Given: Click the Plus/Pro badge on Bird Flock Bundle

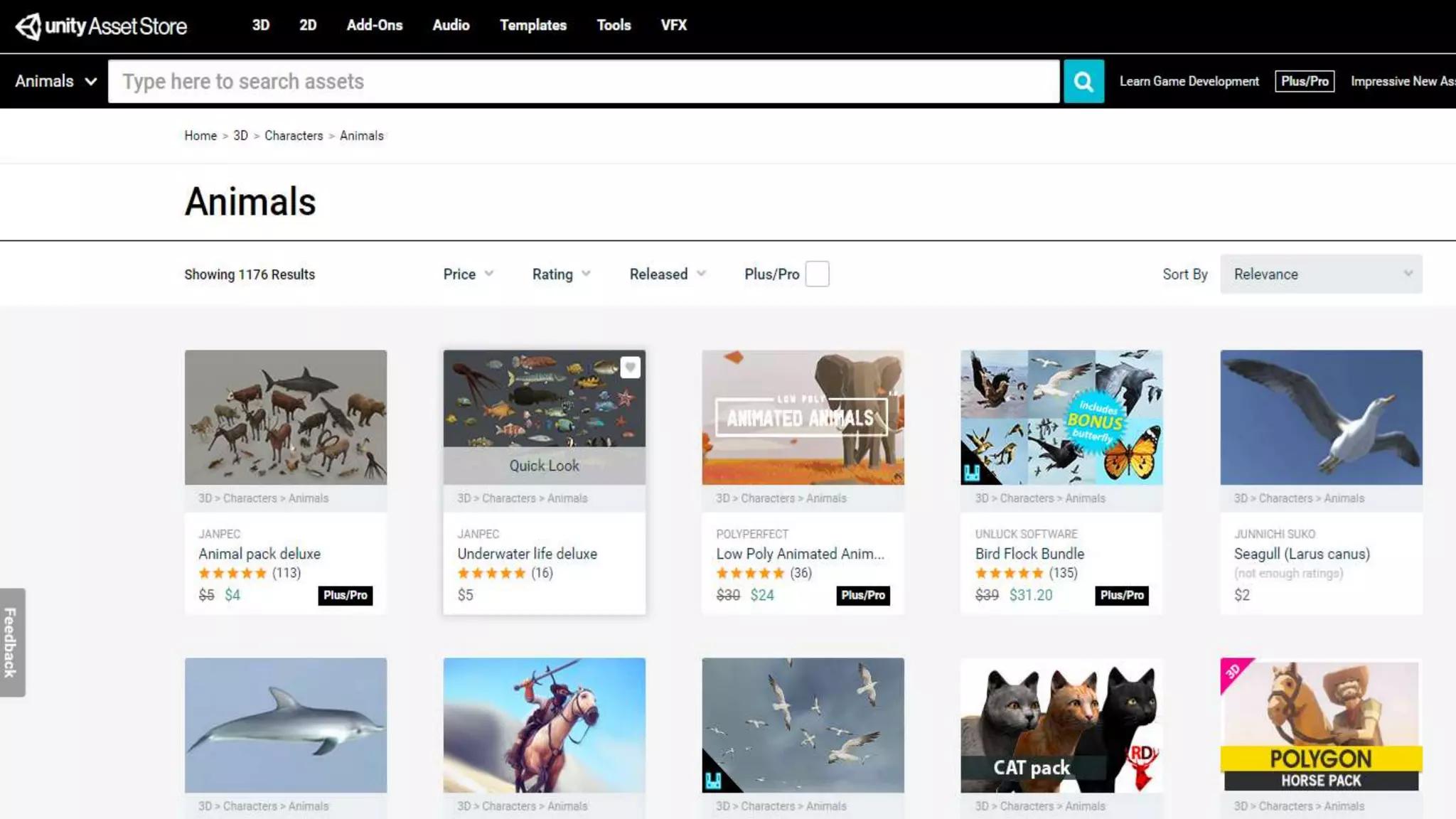Looking at the screenshot, I should [x=1121, y=595].
